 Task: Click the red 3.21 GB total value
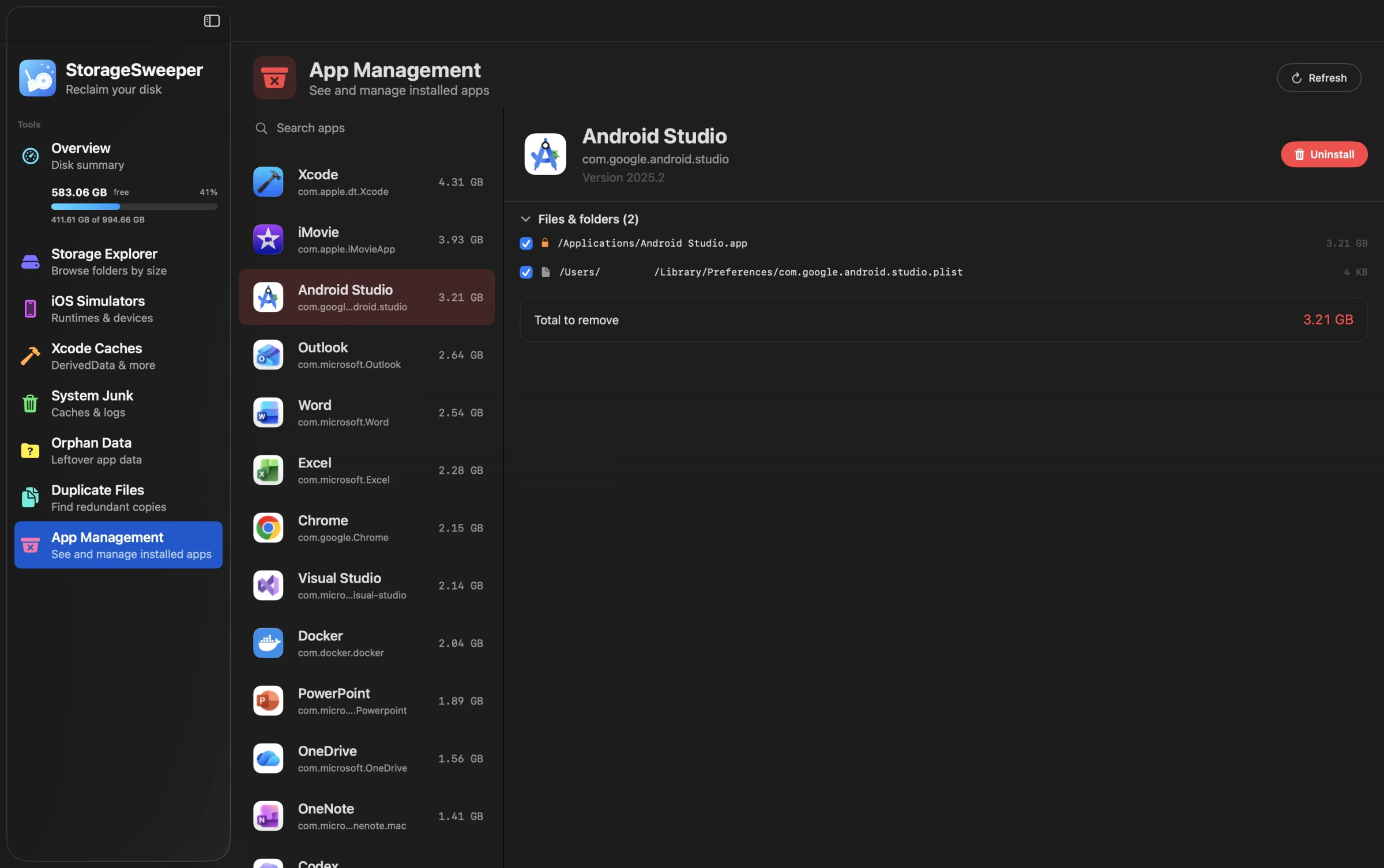point(1328,320)
